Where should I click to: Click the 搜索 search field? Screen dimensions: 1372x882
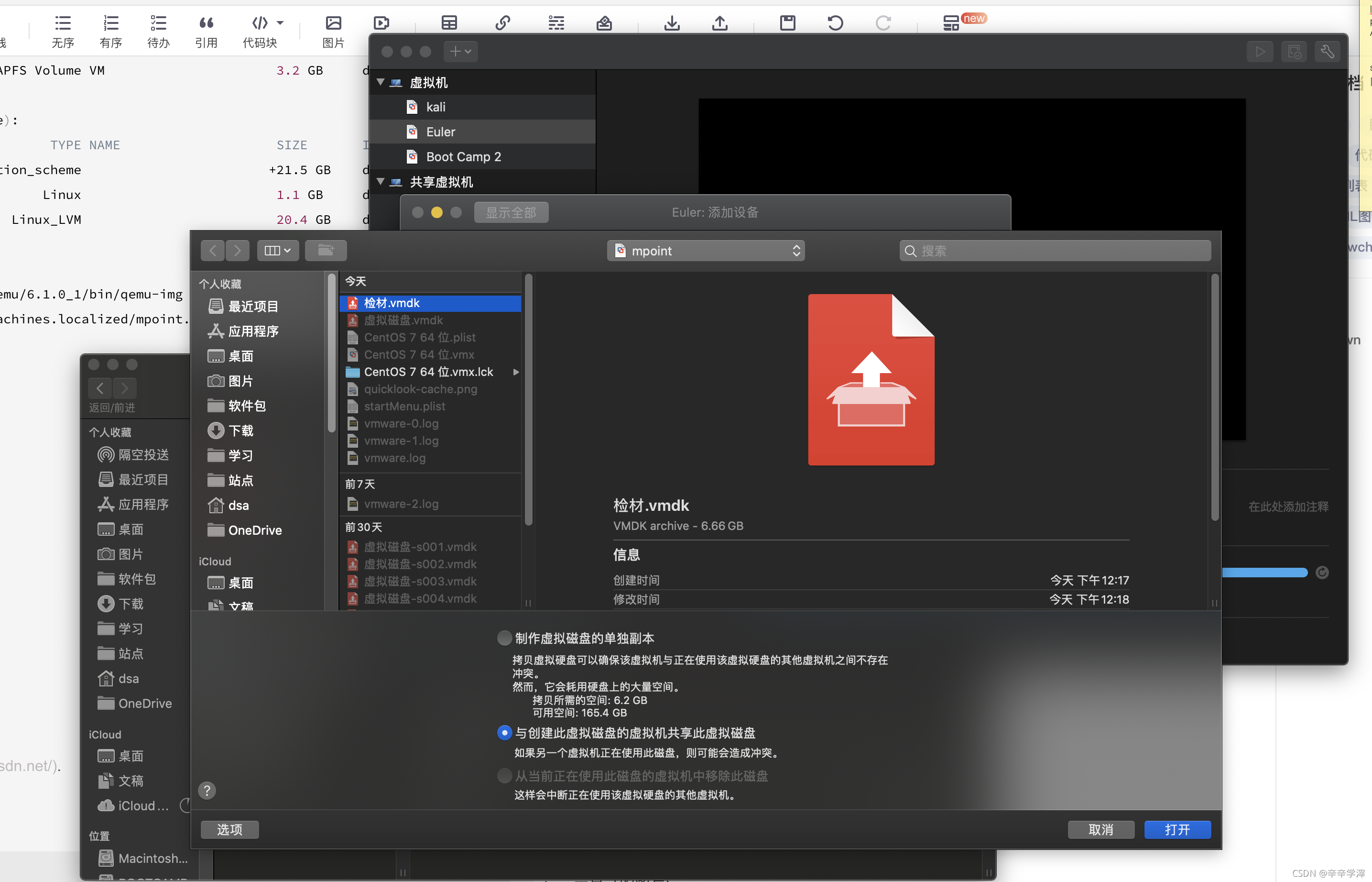(x=1055, y=251)
